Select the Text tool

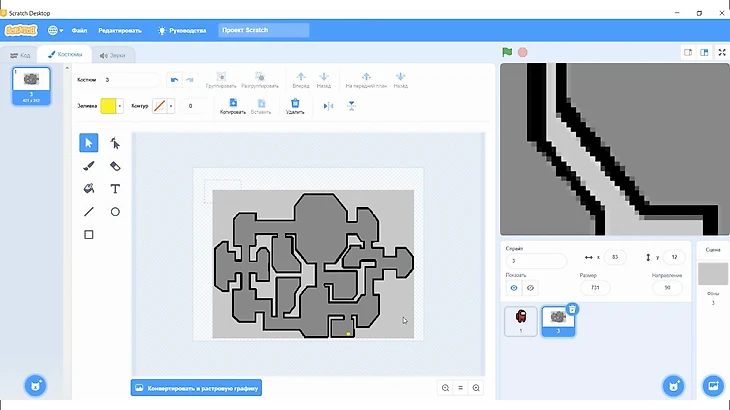(x=115, y=188)
